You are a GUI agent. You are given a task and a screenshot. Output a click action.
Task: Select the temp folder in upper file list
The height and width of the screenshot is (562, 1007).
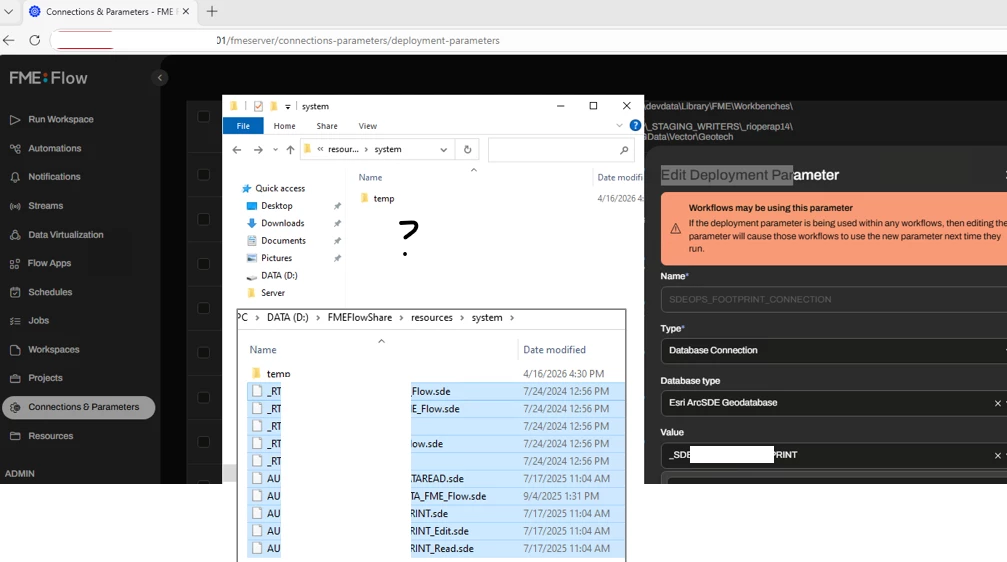tap(383, 198)
